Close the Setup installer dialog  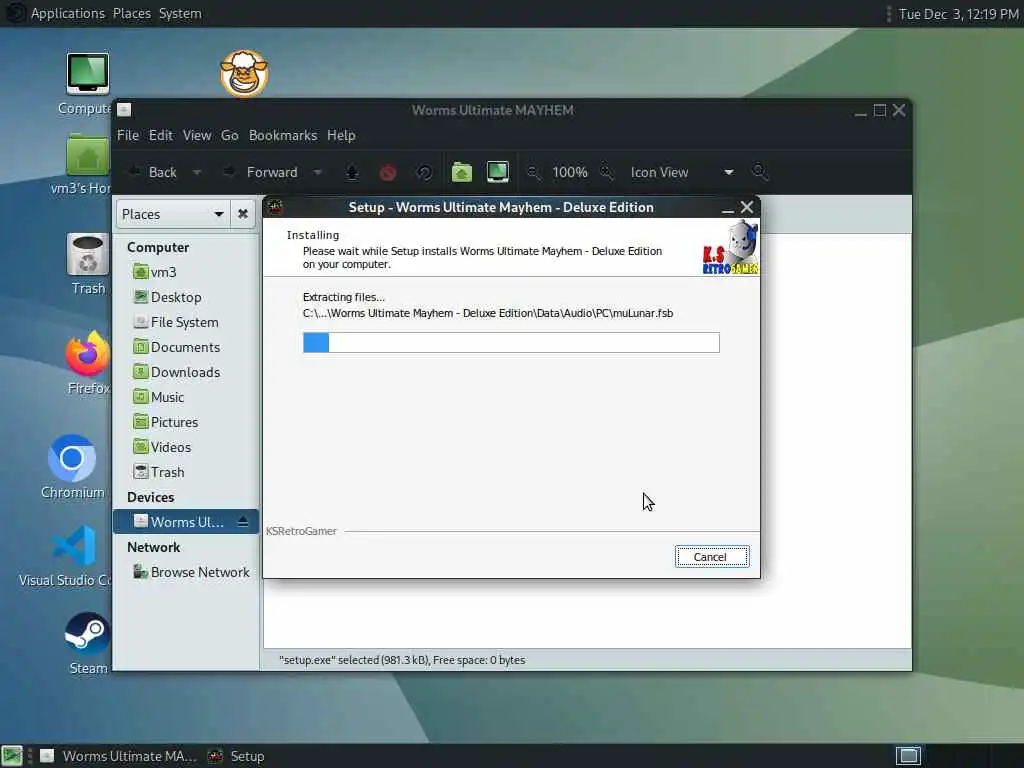(x=747, y=207)
